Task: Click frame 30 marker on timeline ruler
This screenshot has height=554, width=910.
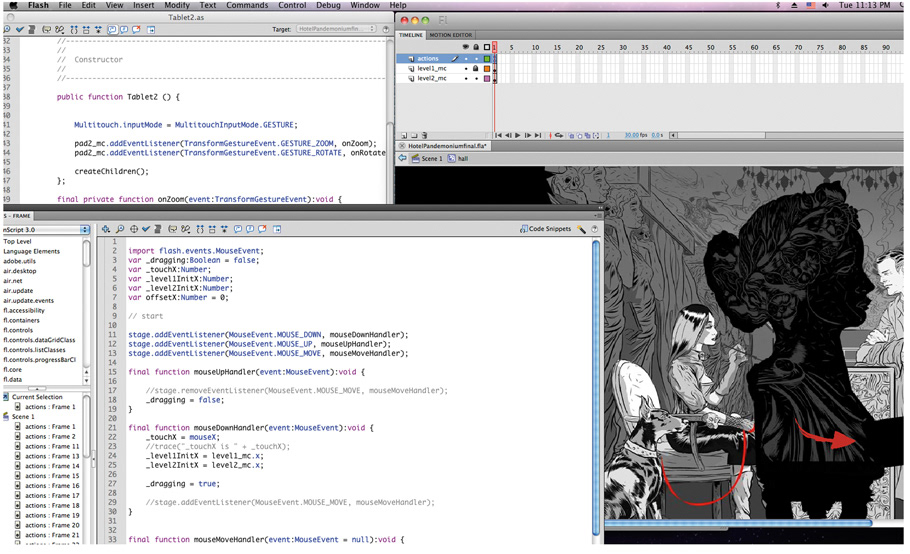Action: coord(623,48)
